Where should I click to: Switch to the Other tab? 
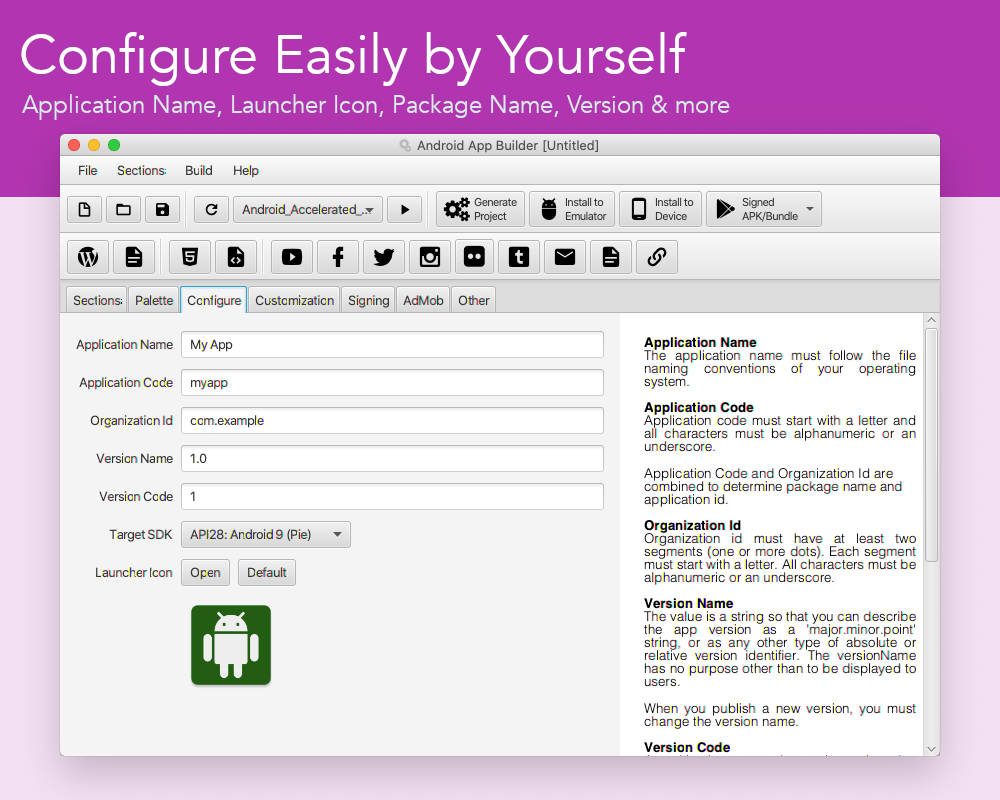(473, 300)
